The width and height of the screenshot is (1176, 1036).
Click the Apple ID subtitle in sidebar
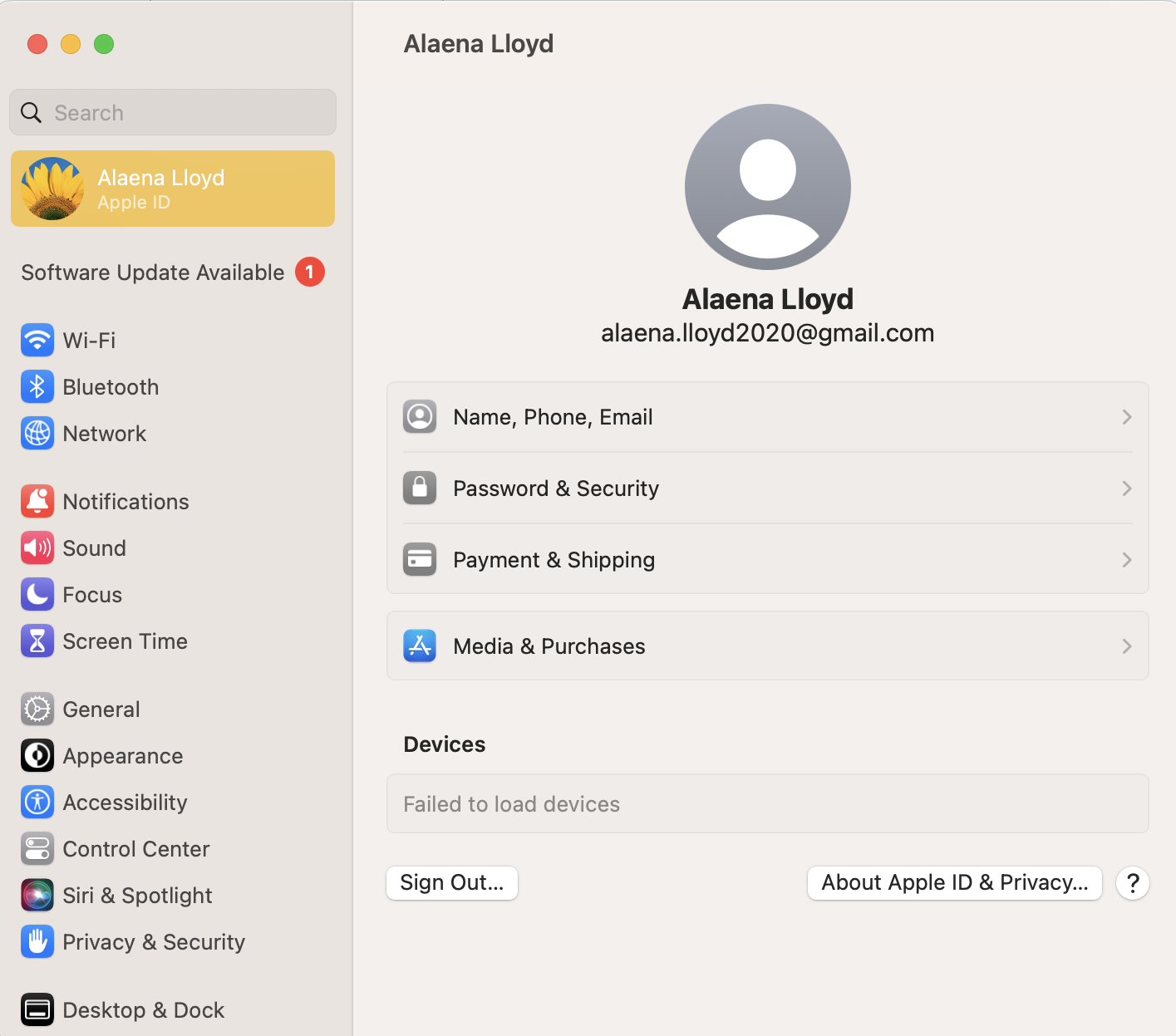click(134, 203)
